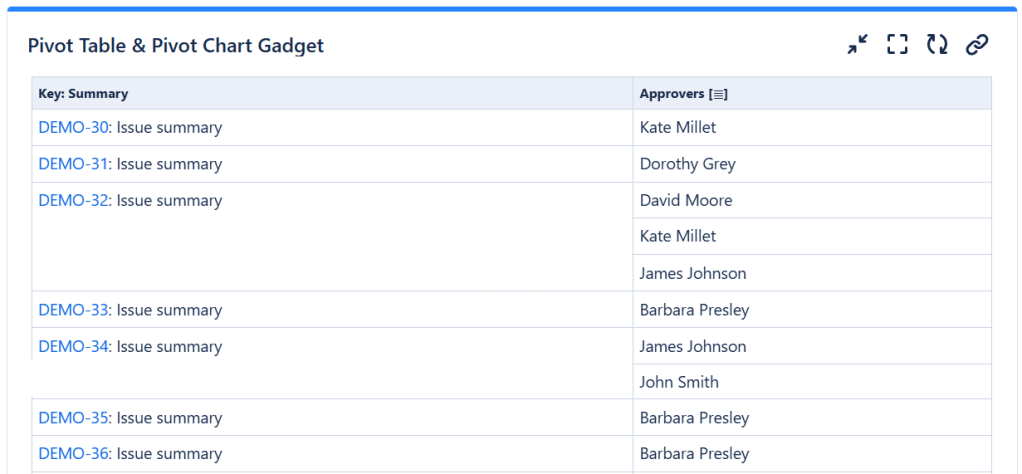Go to issue DEMO-32
The height and width of the screenshot is (474, 1022).
click(73, 200)
